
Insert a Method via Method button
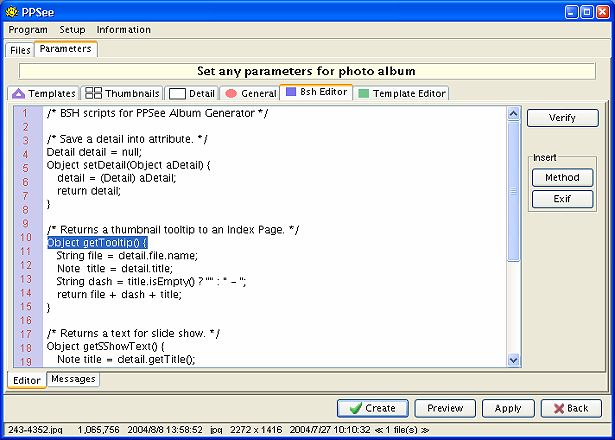click(x=562, y=178)
